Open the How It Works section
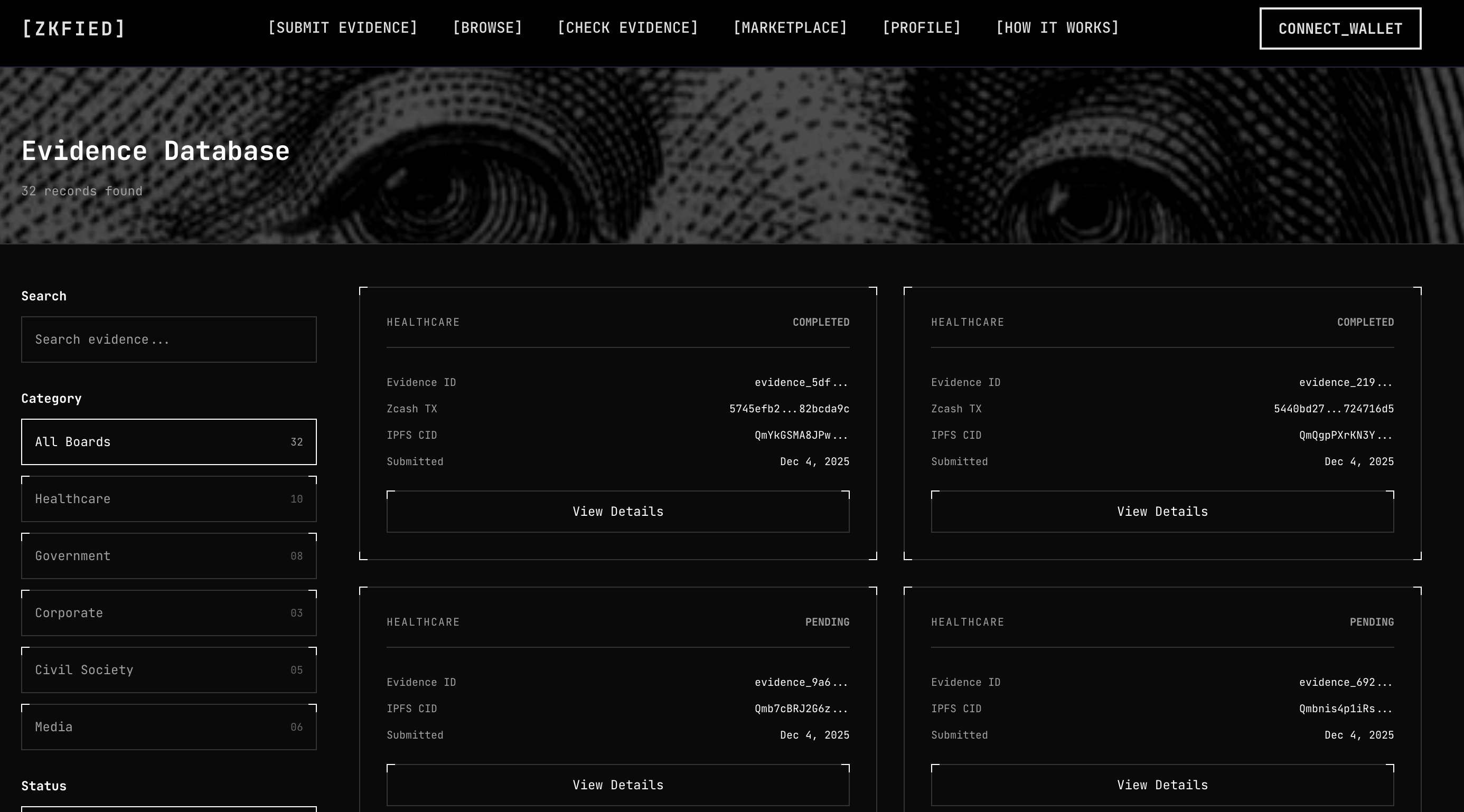Image resolution: width=1464 pixels, height=812 pixels. tap(1057, 28)
